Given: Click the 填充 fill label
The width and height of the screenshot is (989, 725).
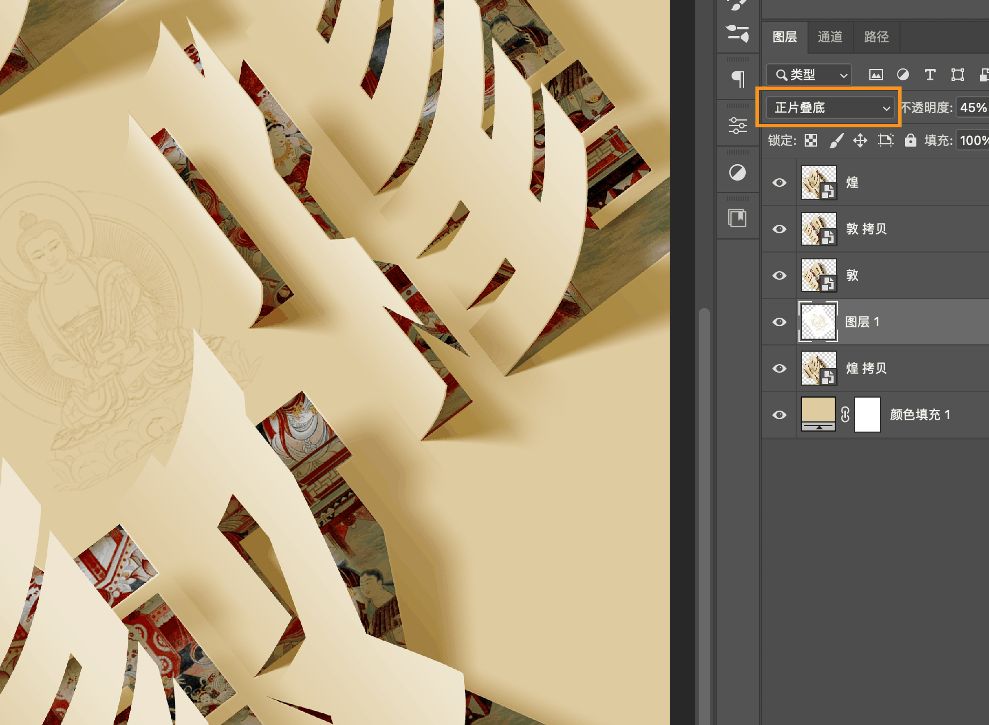Looking at the screenshot, I should [x=938, y=140].
